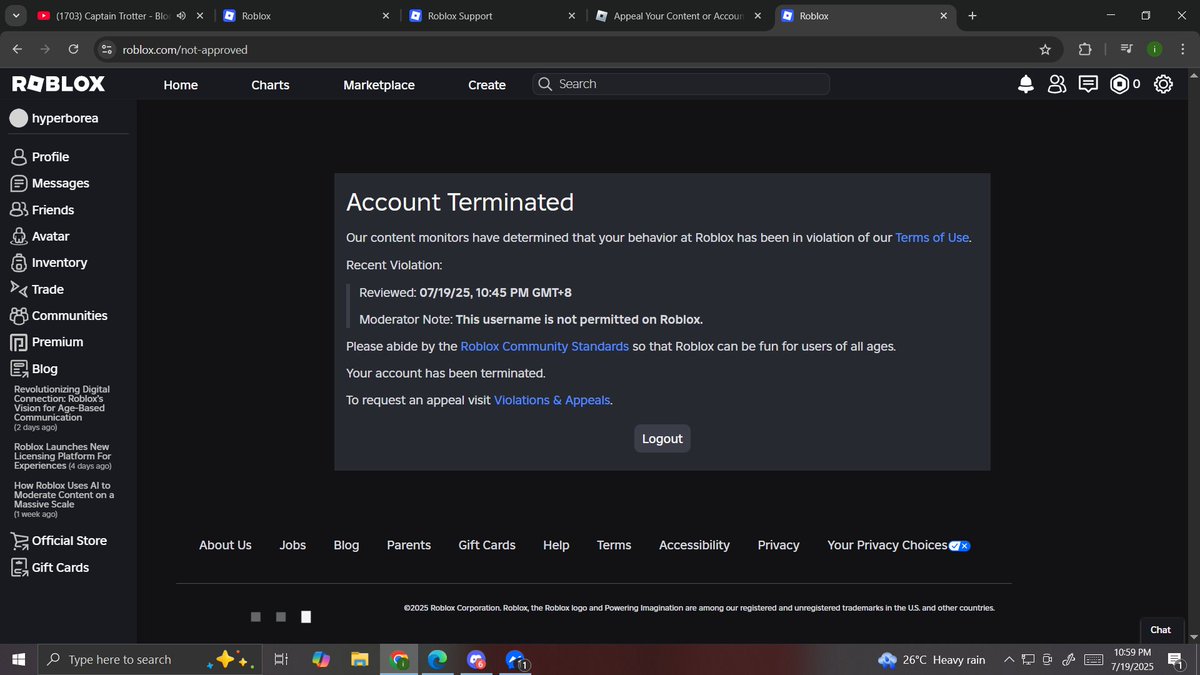Click the Friends icon in sidebar
Image resolution: width=1200 pixels, height=675 pixels.
tap(18, 210)
